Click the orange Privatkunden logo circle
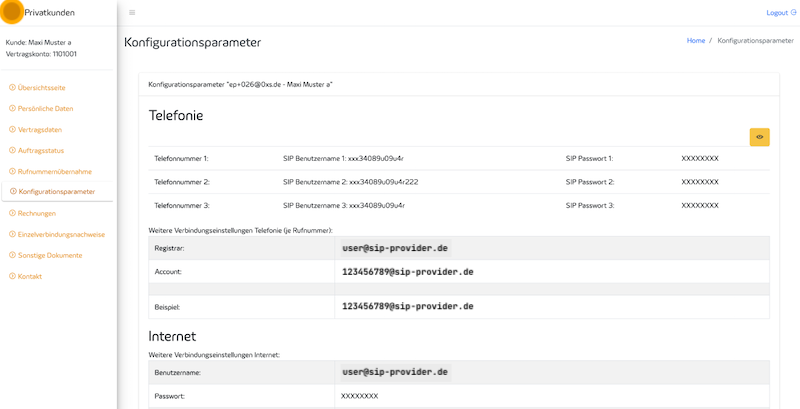The image size is (800, 409). coord(12,12)
